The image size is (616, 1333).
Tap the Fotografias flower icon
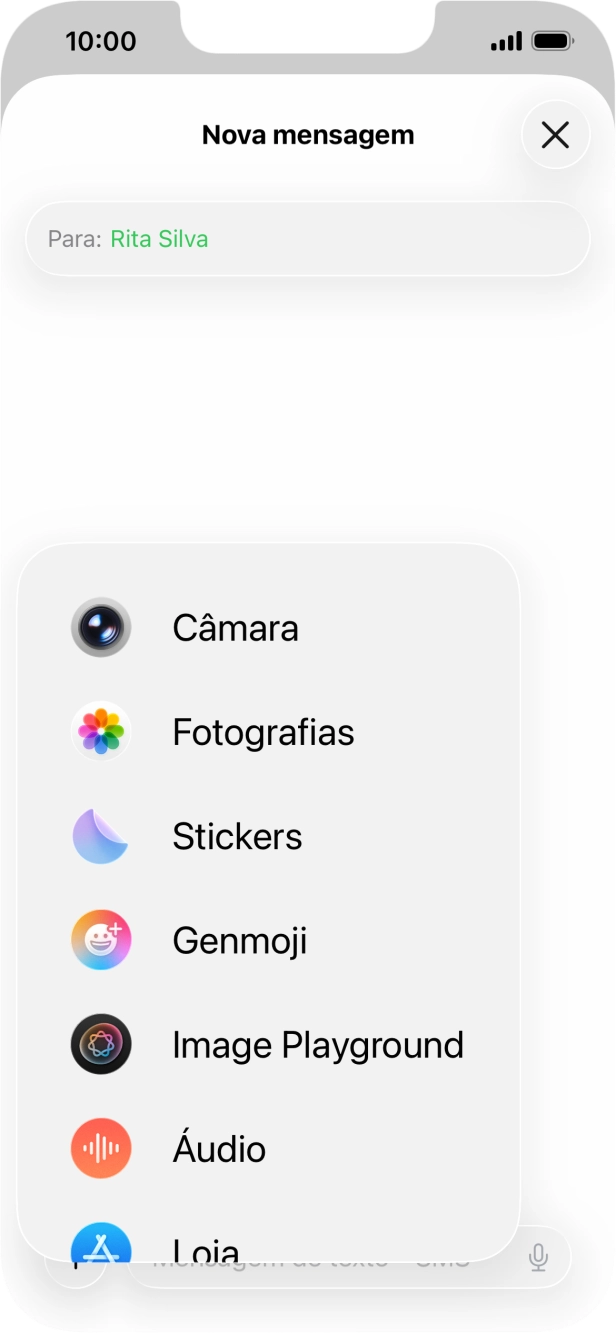tap(101, 732)
